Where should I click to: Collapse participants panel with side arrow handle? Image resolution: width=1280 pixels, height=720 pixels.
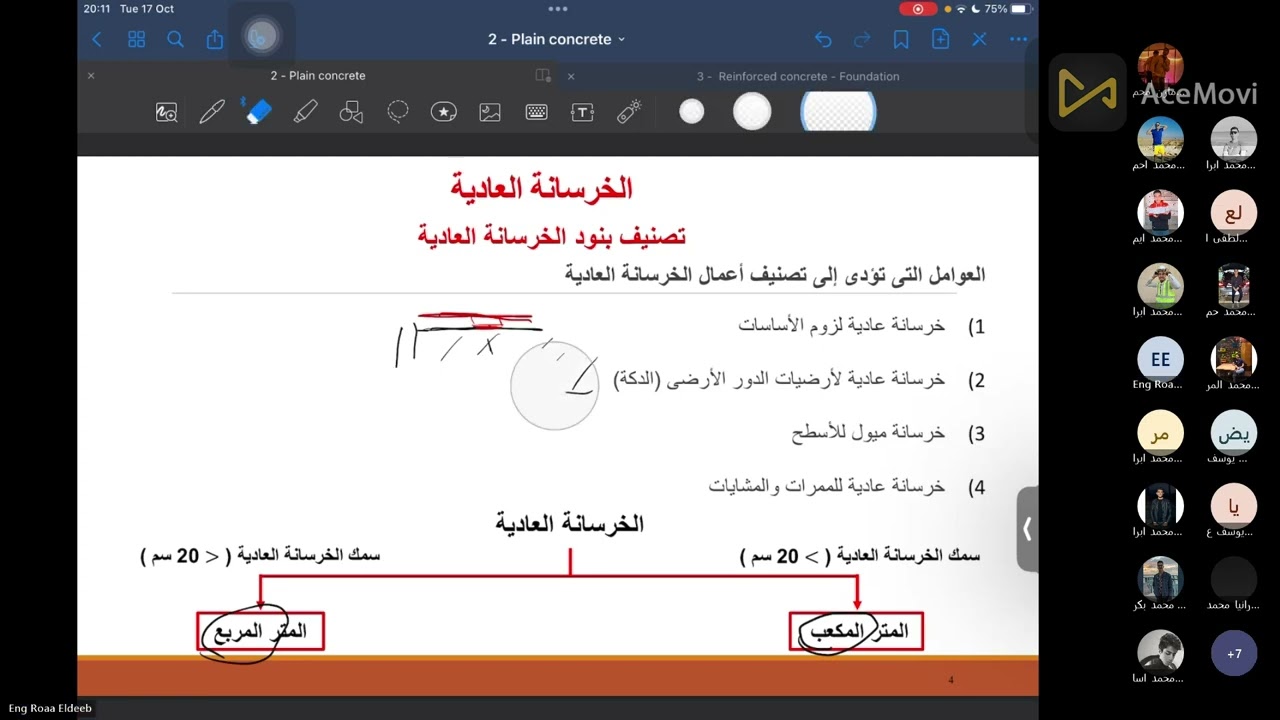pos(1027,529)
